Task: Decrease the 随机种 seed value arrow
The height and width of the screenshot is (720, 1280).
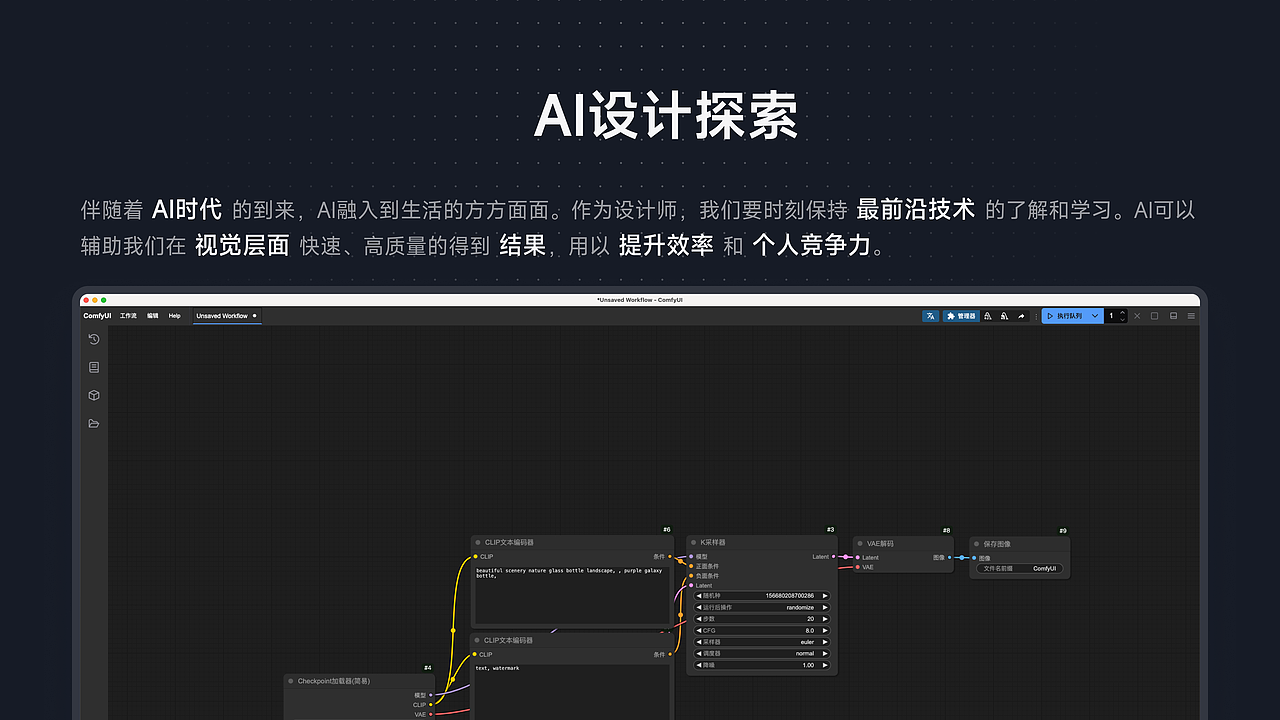Action: pyautogui.click(x=699, y=596)
